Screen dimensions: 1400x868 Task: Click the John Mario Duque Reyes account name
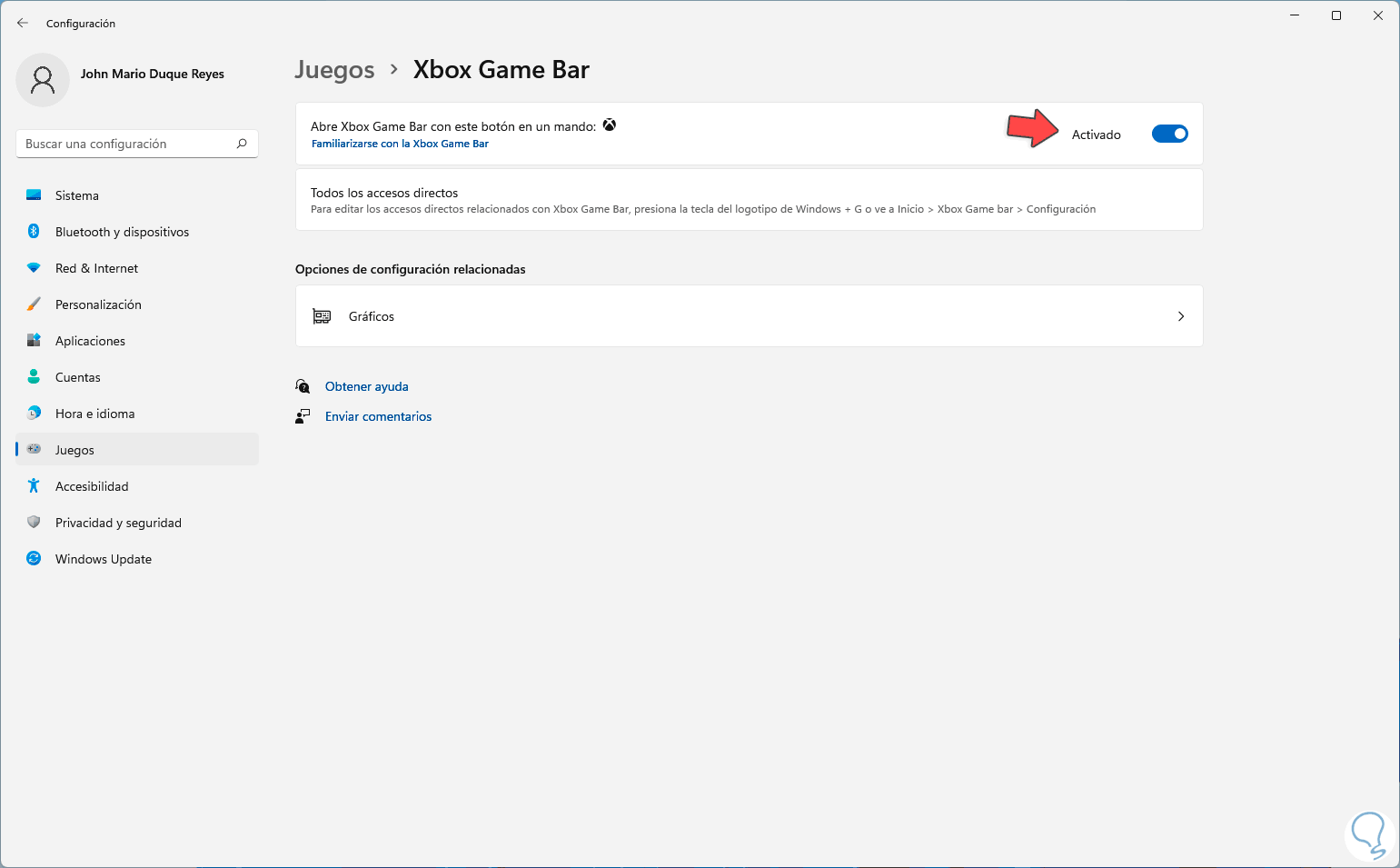tap(153, 74)
